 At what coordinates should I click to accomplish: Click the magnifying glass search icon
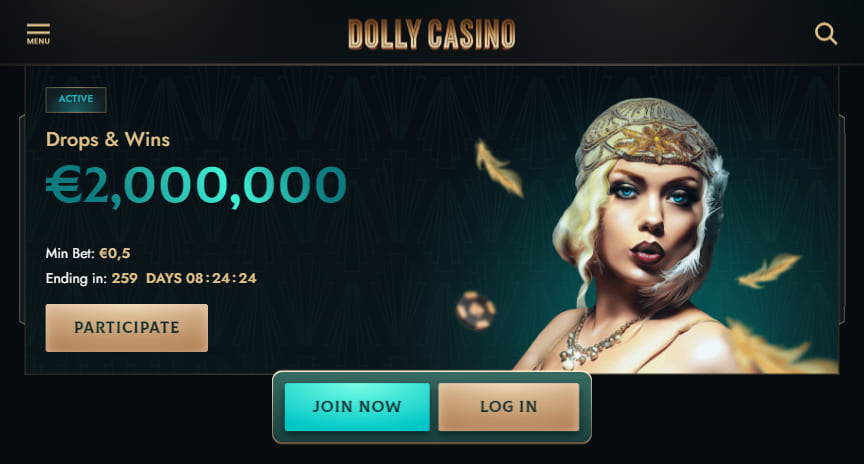[825, 34]
